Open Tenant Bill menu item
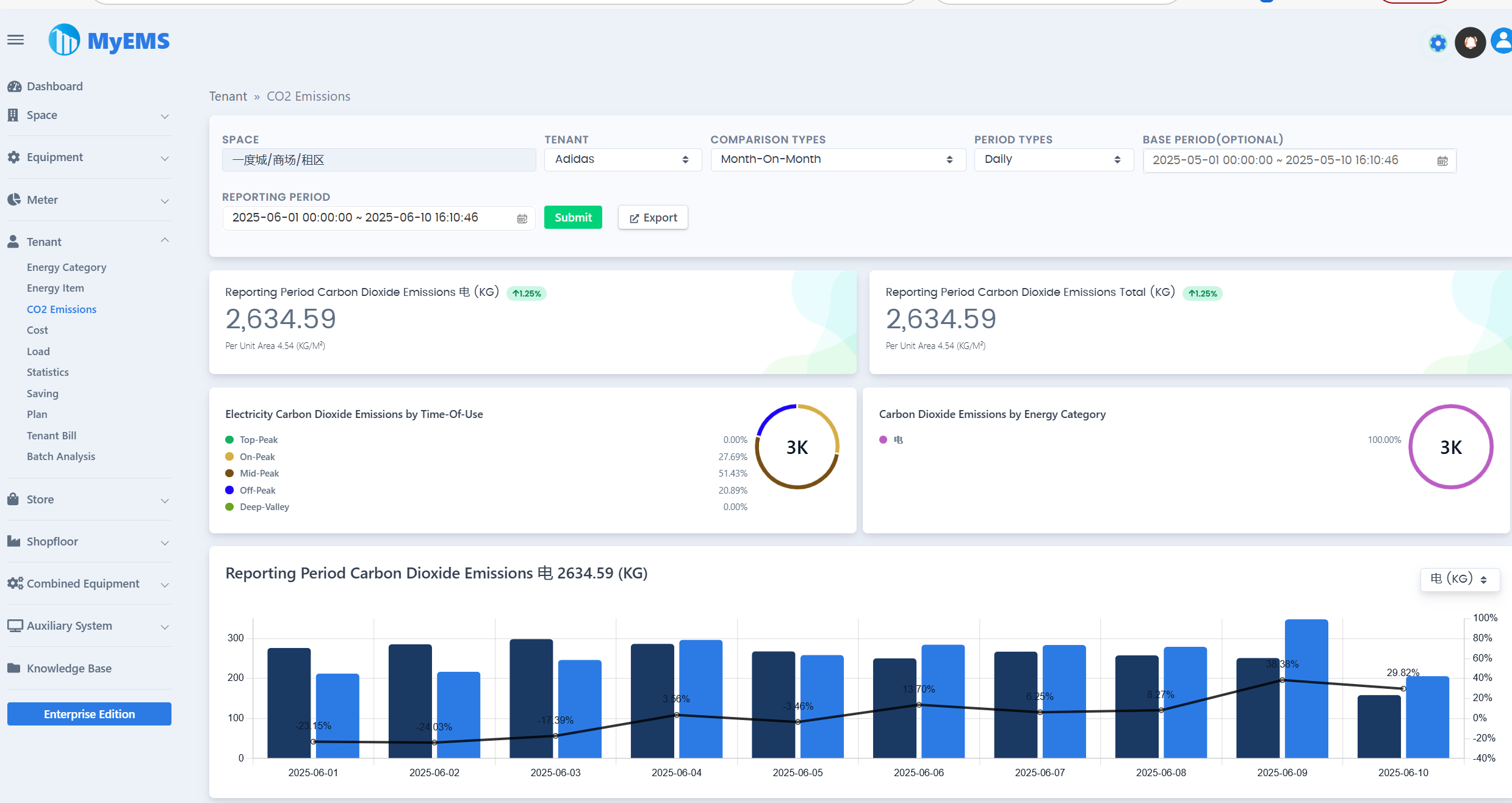Viewport: 1512px width, 803px height. (x=51, y=436)
